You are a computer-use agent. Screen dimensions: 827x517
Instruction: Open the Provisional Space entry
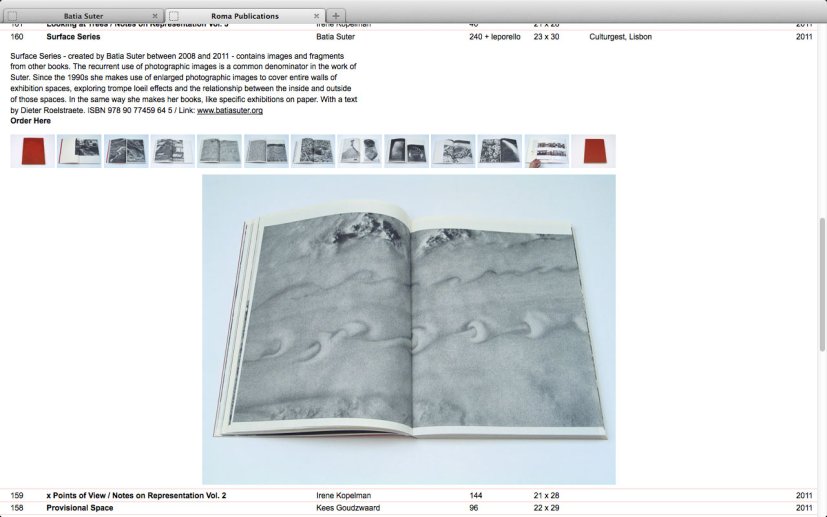click(80, 508)
